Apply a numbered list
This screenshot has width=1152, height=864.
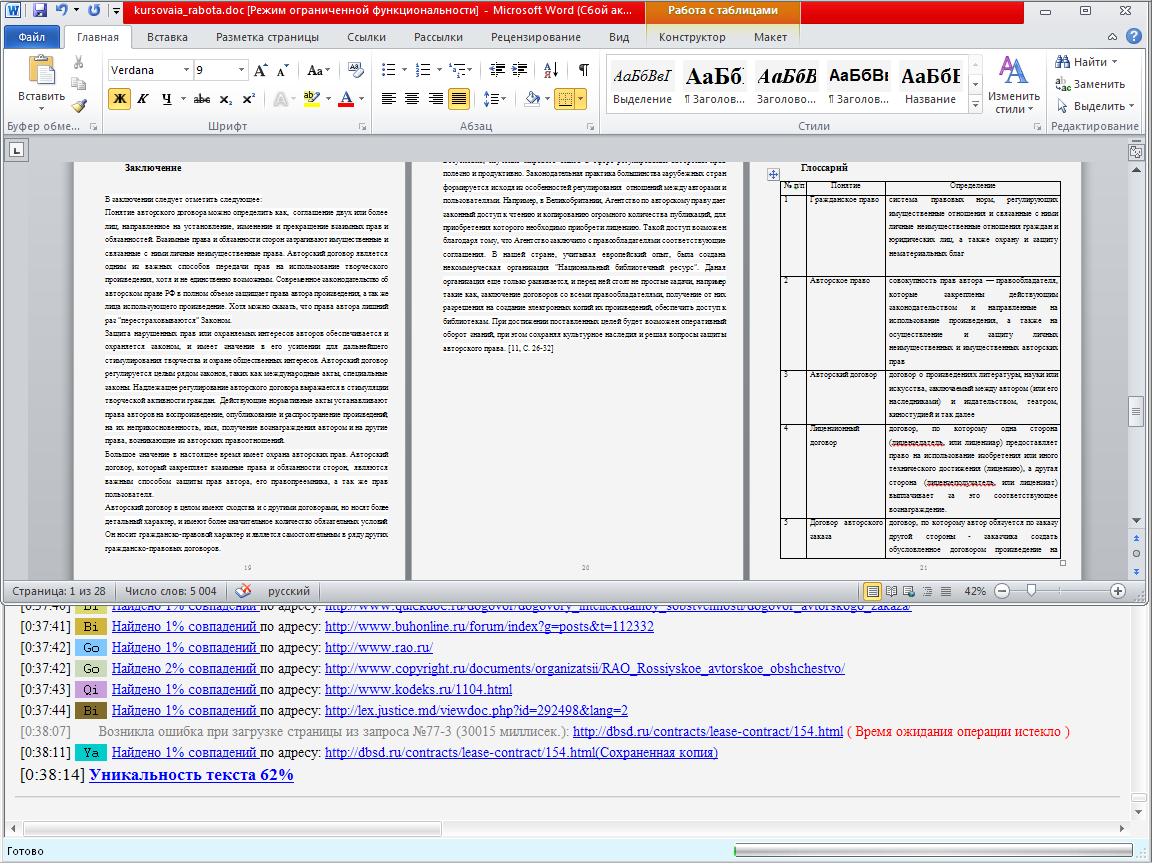425,70
